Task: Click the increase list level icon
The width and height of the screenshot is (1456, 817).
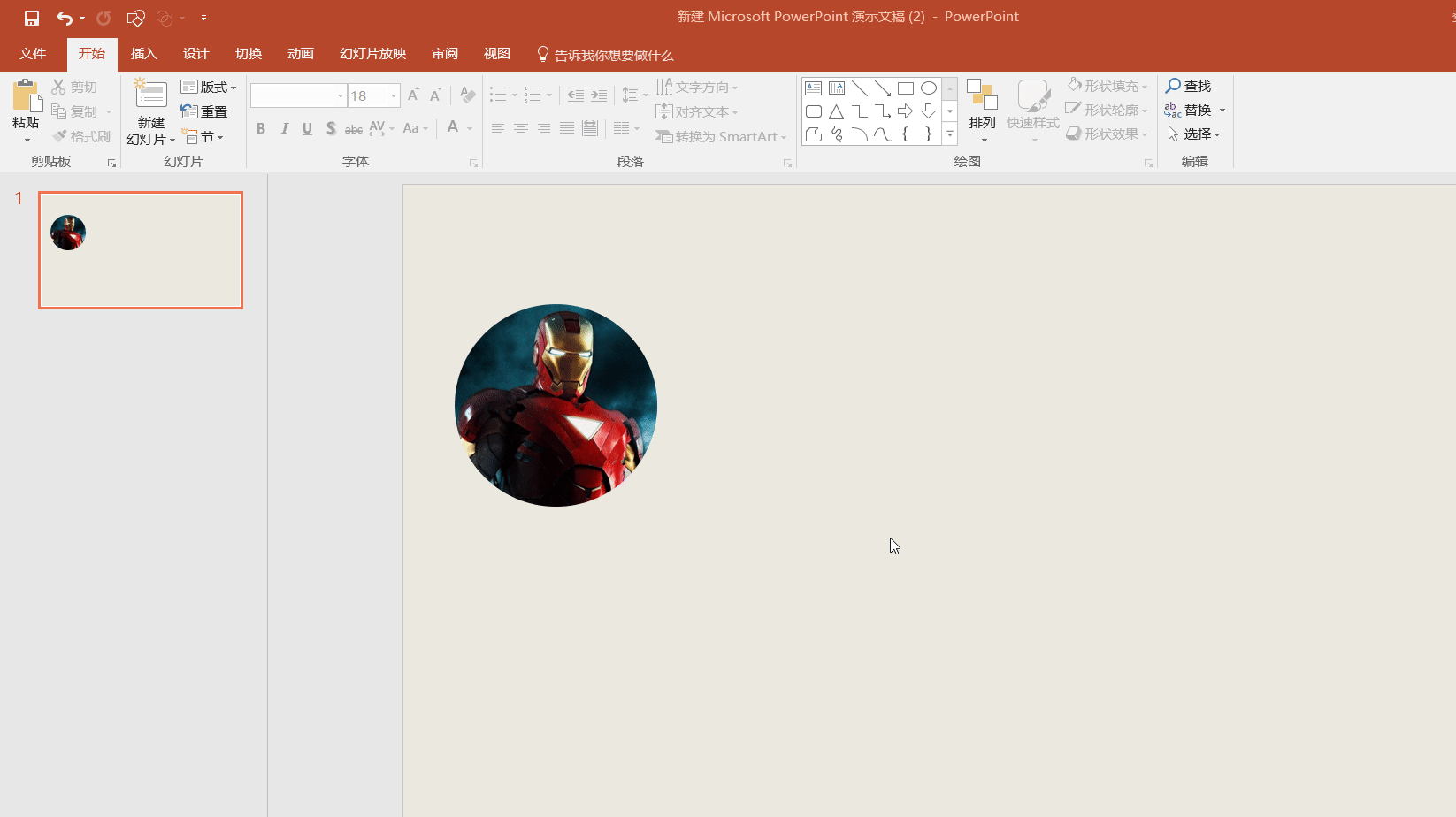Action: pos(599,95)
